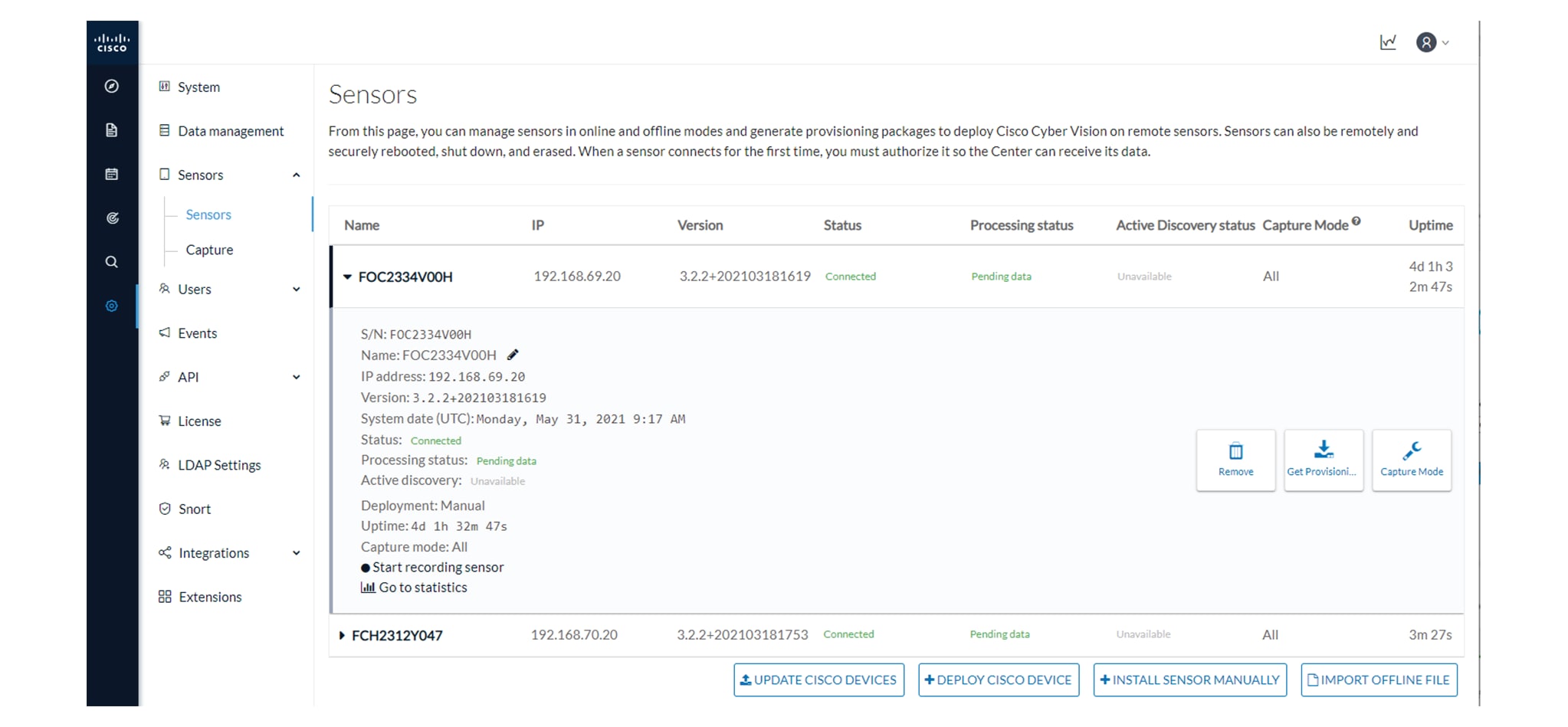Viewport: 1568px width, 727px height.
Task: Select the Capture submenu item
Action: (x=209, y=250)
